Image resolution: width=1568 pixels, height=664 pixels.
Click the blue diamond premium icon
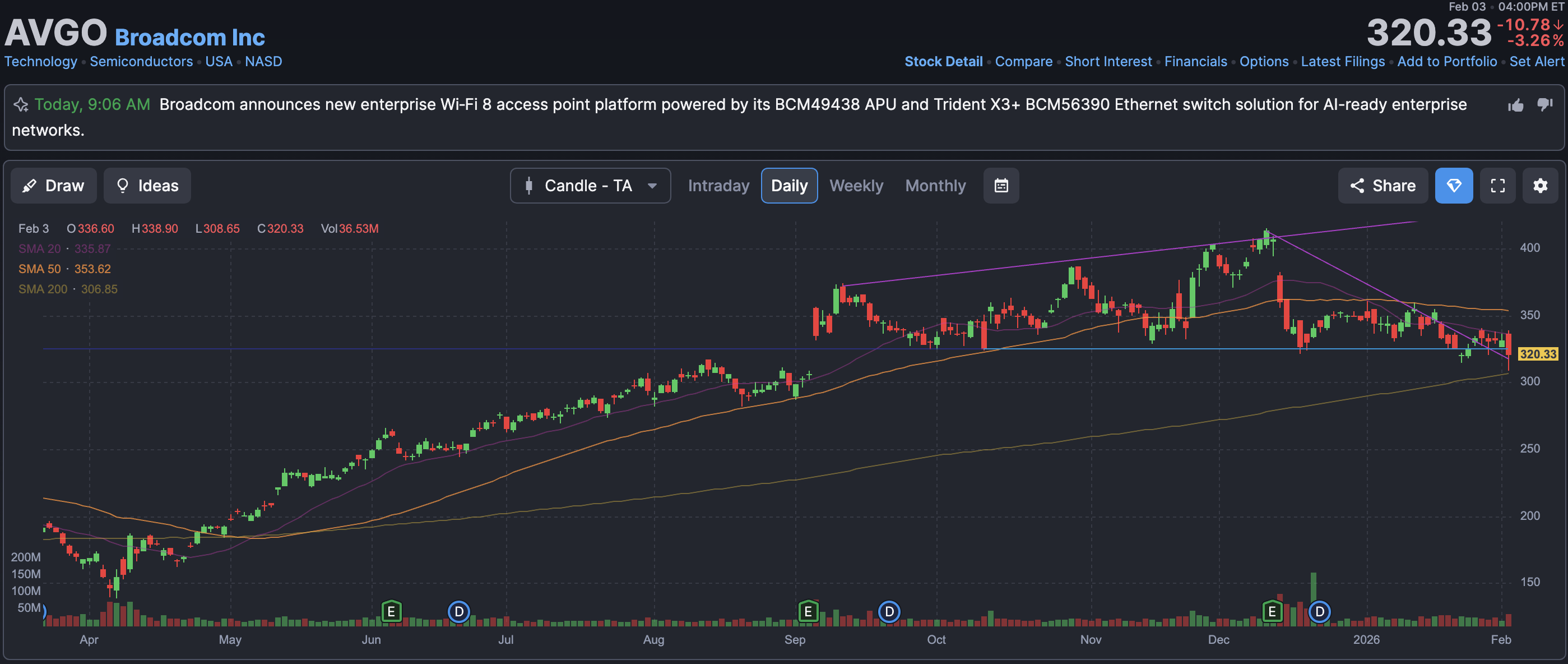1453,186
